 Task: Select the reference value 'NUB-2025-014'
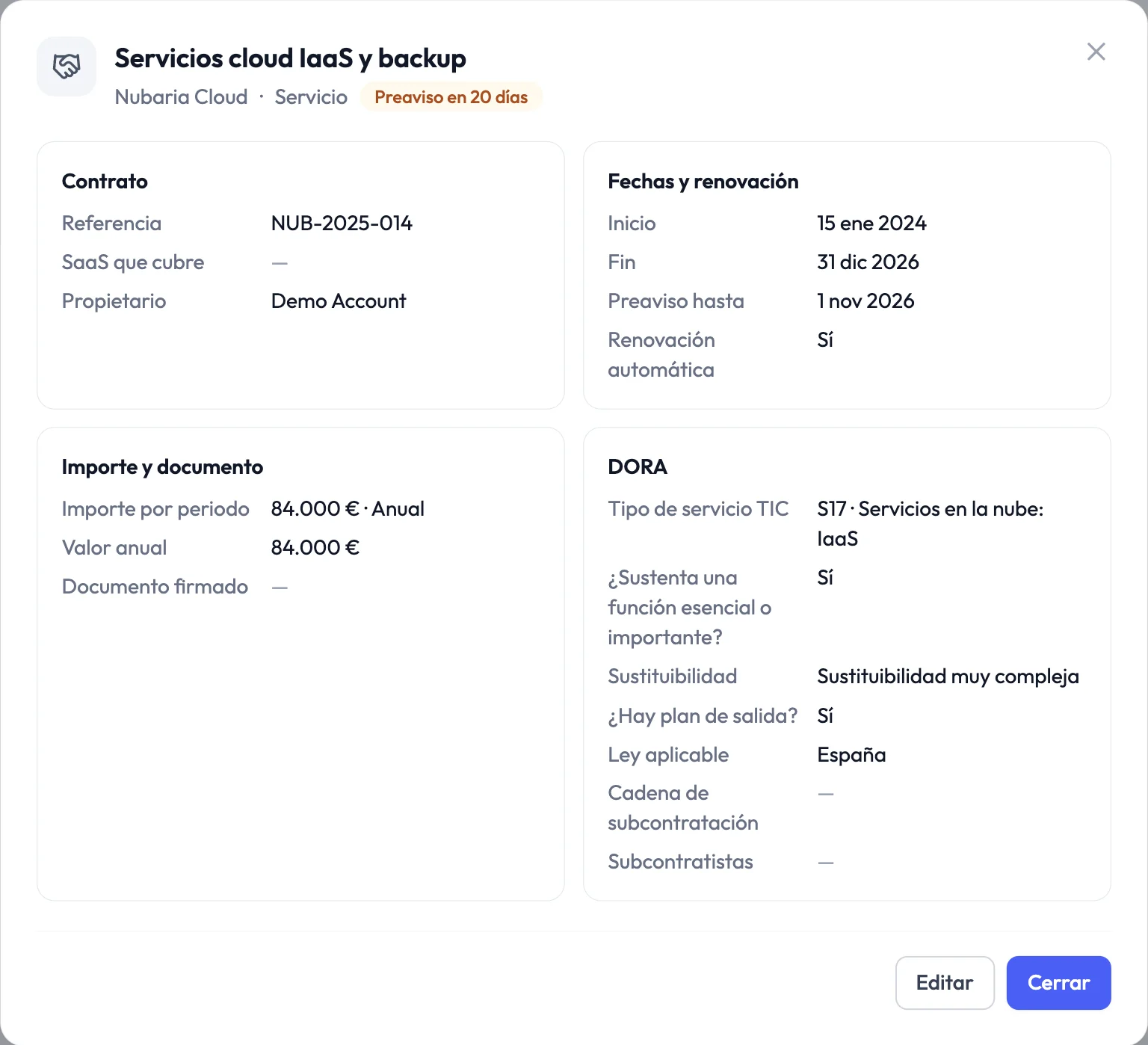coord(342,224)
